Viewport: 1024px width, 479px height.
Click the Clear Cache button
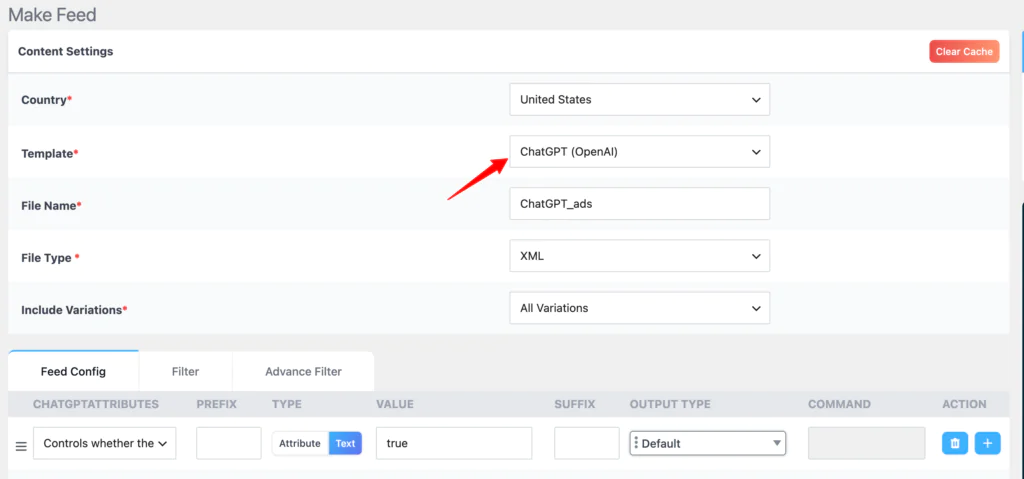coord(964,52)
